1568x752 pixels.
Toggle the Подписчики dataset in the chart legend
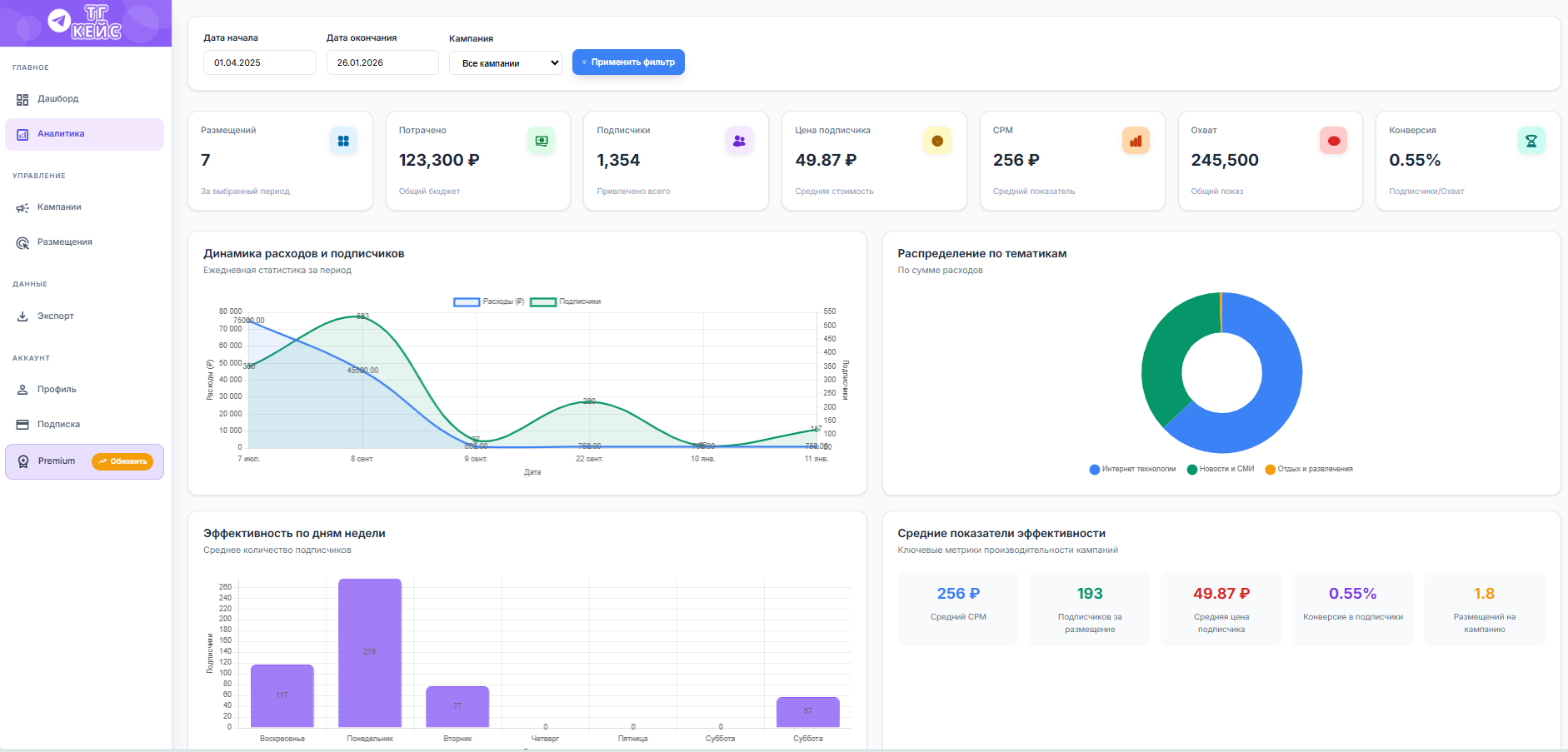coord(566,301)
